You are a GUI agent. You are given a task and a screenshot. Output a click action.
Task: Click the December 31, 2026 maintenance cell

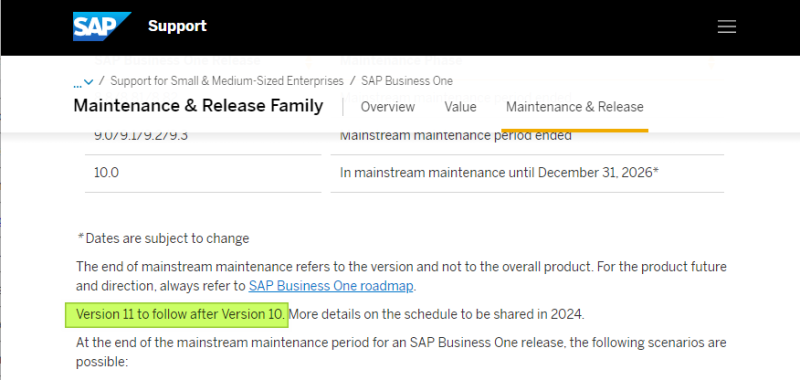527,173
